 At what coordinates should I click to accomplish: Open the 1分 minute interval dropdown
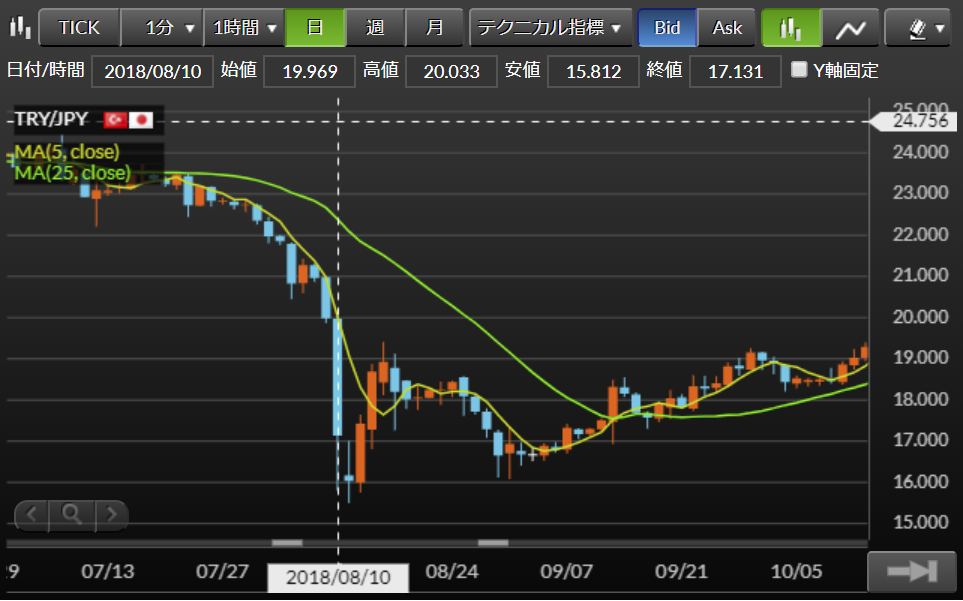[162, 28]
